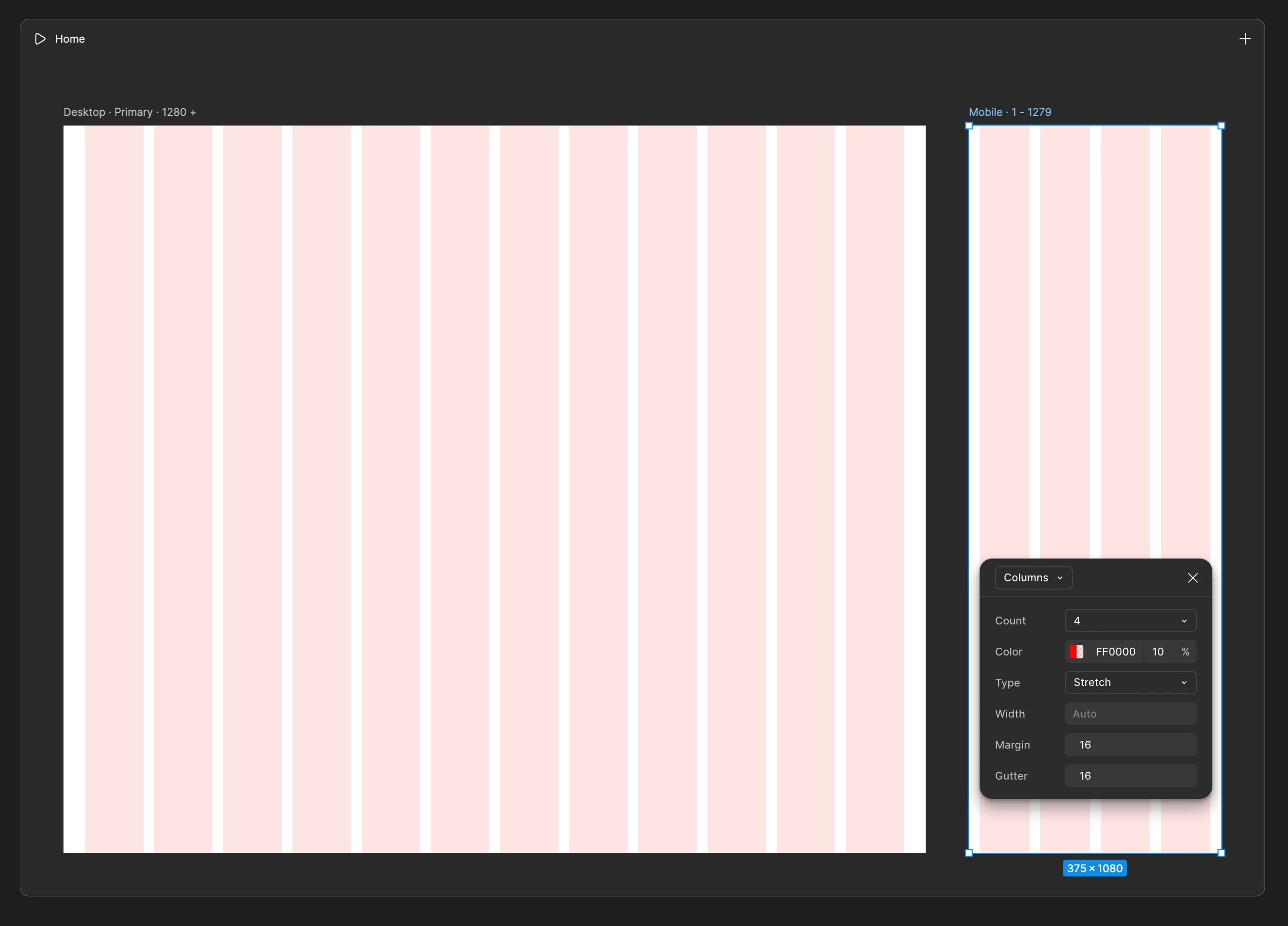Open the Columns grid type dropdown

pos(1033,578)
